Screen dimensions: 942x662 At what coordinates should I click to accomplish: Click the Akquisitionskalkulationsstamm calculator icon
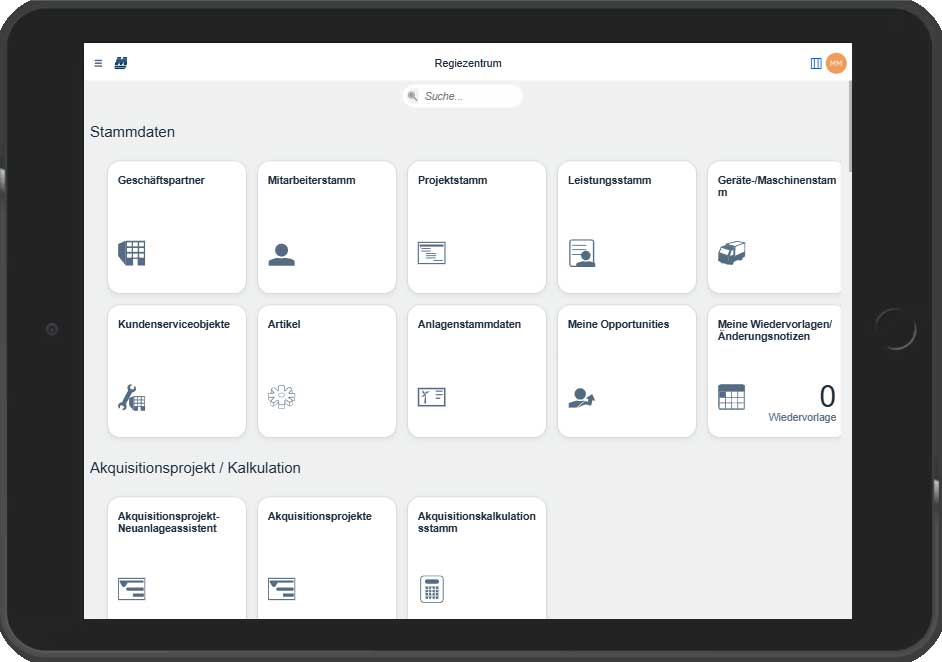pos(431,589)
